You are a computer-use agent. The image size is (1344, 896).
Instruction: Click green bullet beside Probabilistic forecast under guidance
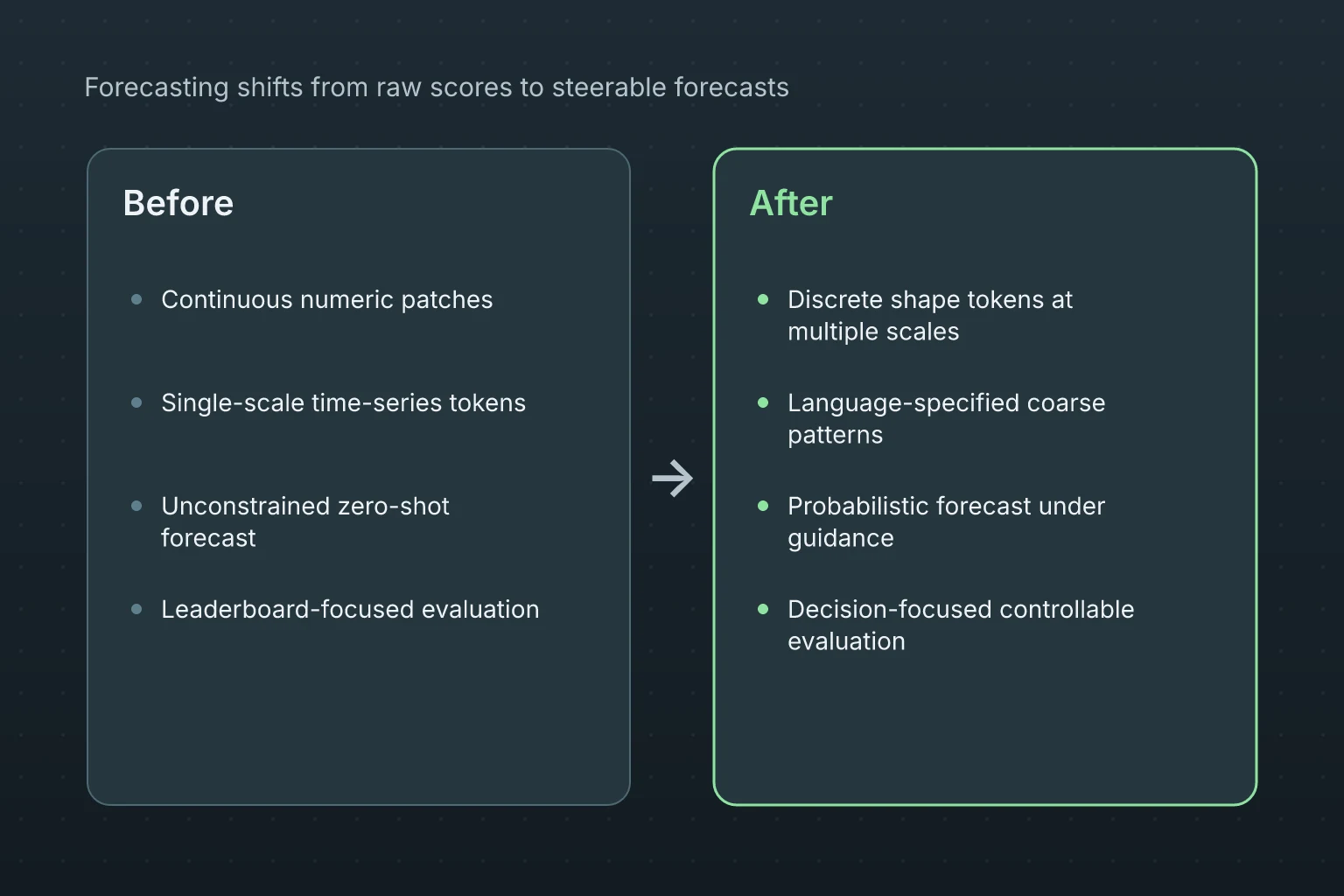763,506
